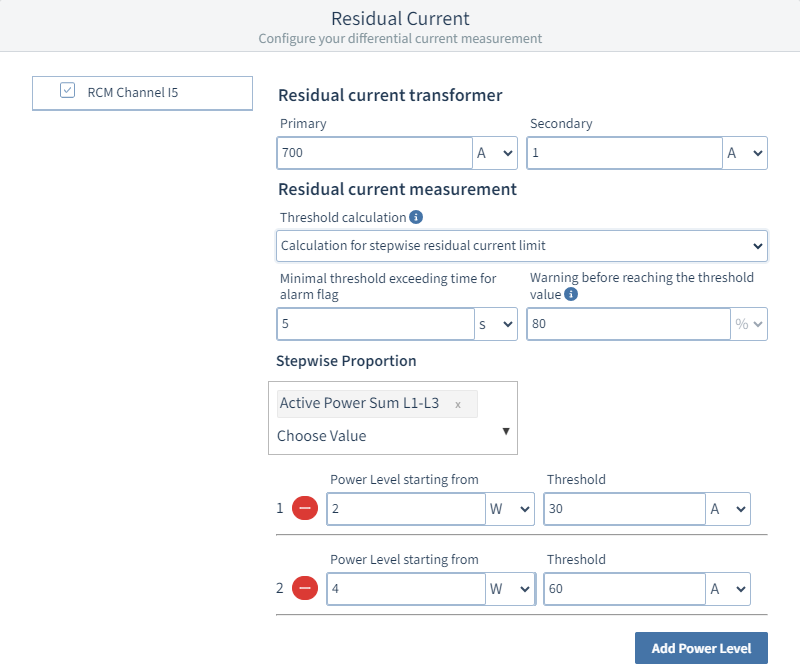
Task: Expand the Threshold calculation method dropdown
Action: [x=521, y=245]
